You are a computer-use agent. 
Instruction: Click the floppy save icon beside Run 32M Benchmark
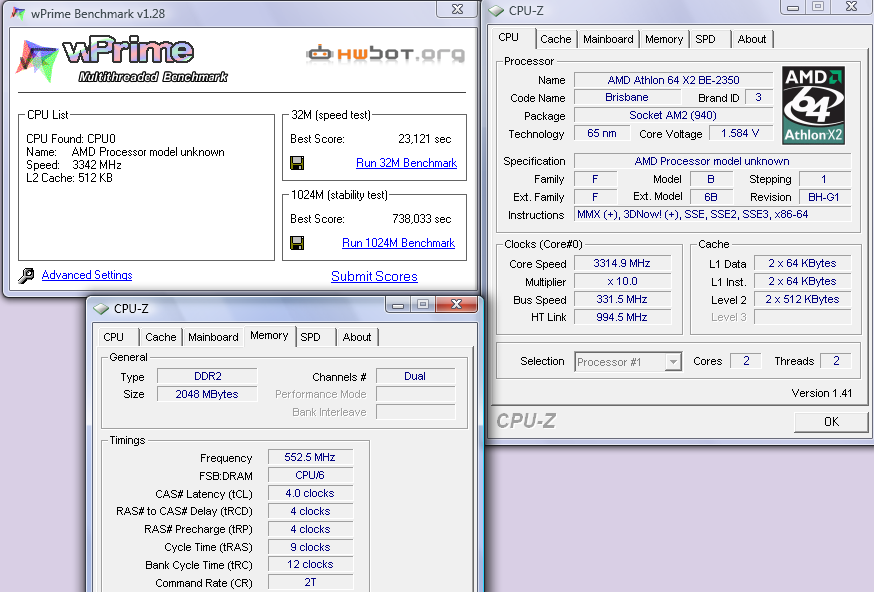click(x=297, y=163)
